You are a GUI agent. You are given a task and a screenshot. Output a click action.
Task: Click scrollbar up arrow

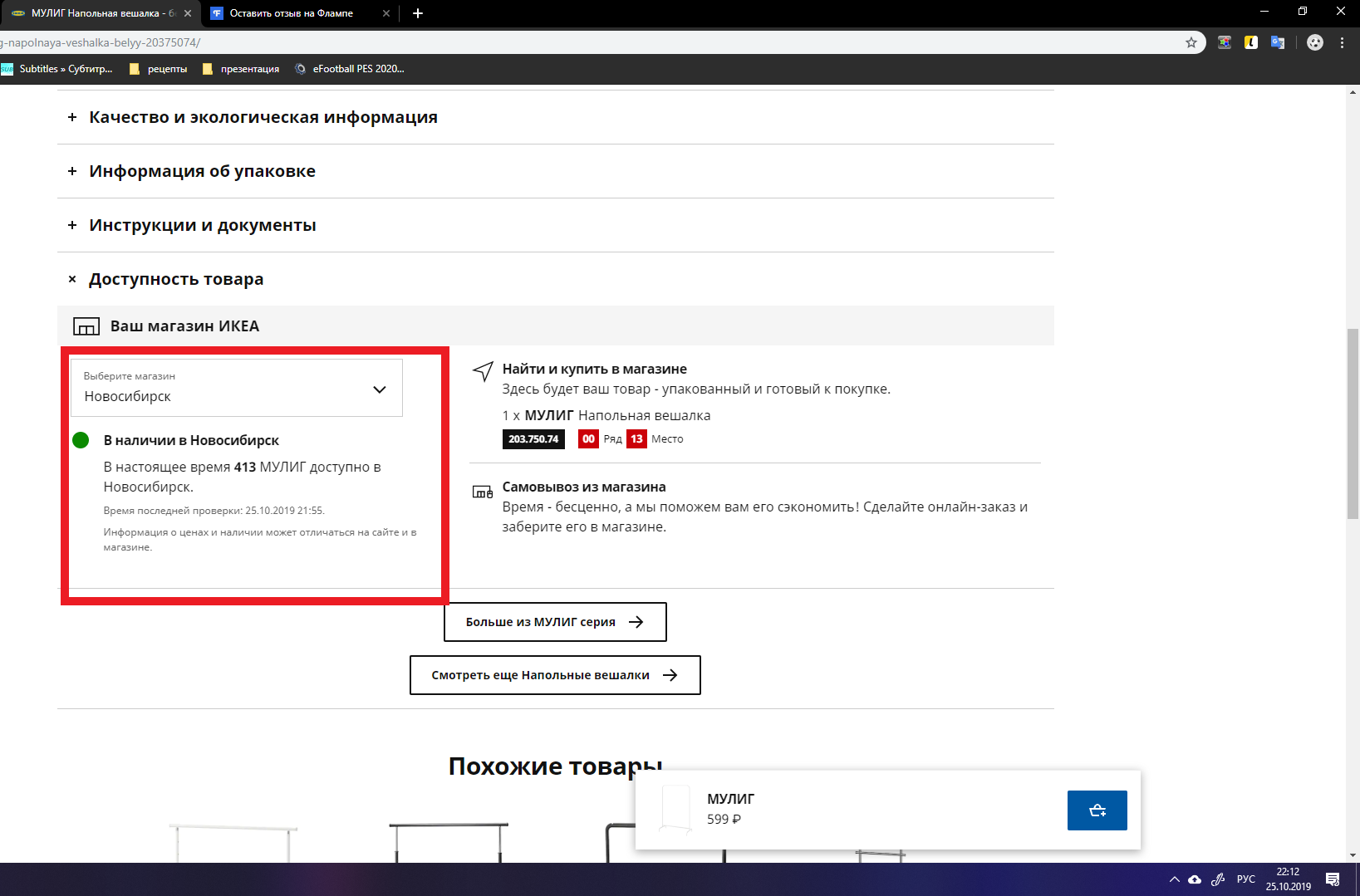click(1353, 91)
